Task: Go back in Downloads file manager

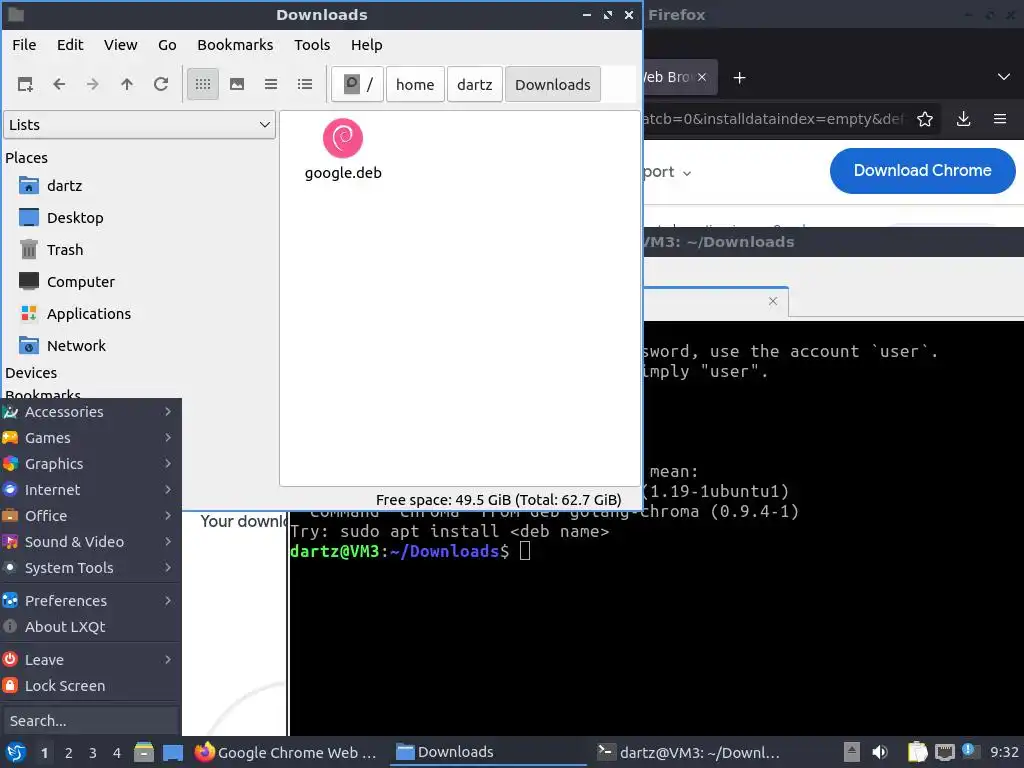Action: pyautogui.click(x=59, y=84)
